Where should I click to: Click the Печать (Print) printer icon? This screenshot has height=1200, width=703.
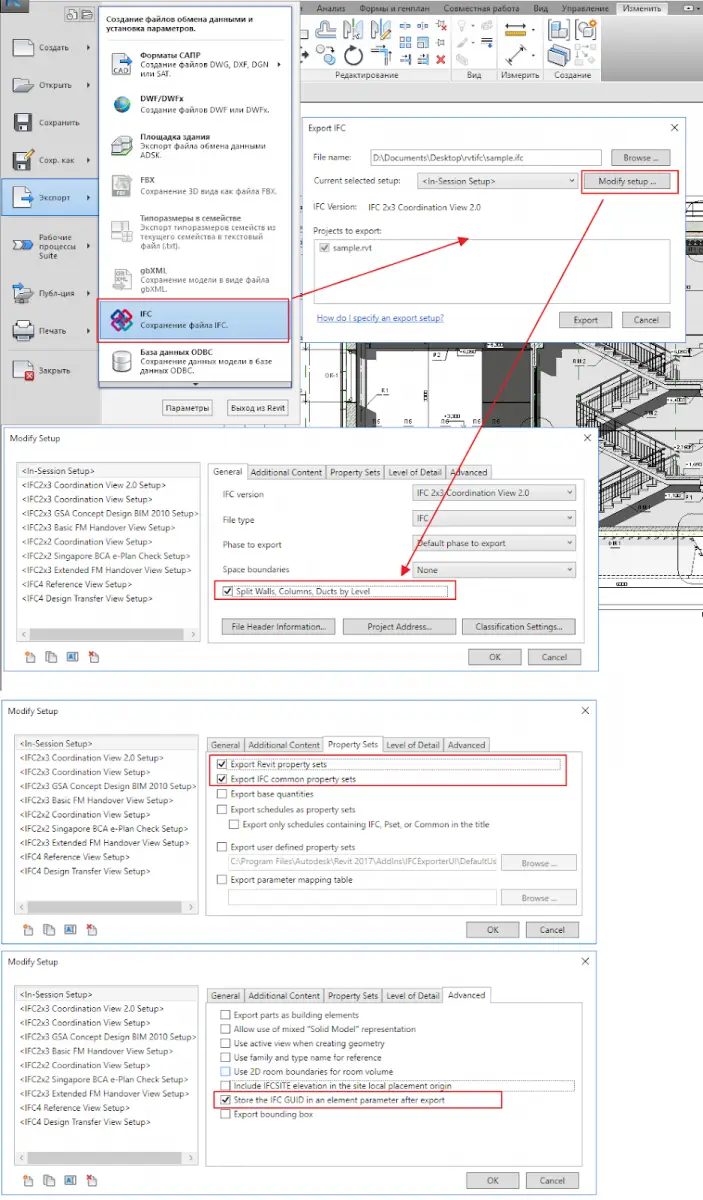(x=25, y=330)
